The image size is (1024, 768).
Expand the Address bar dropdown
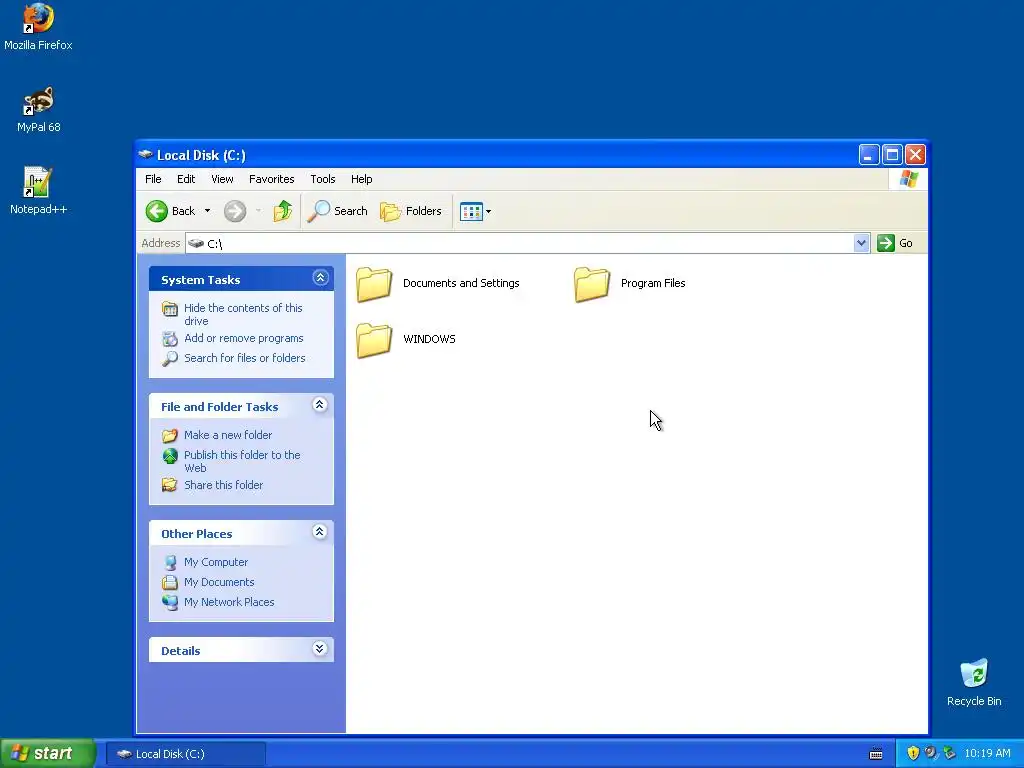pyautogui.click(x=861, y=243)
